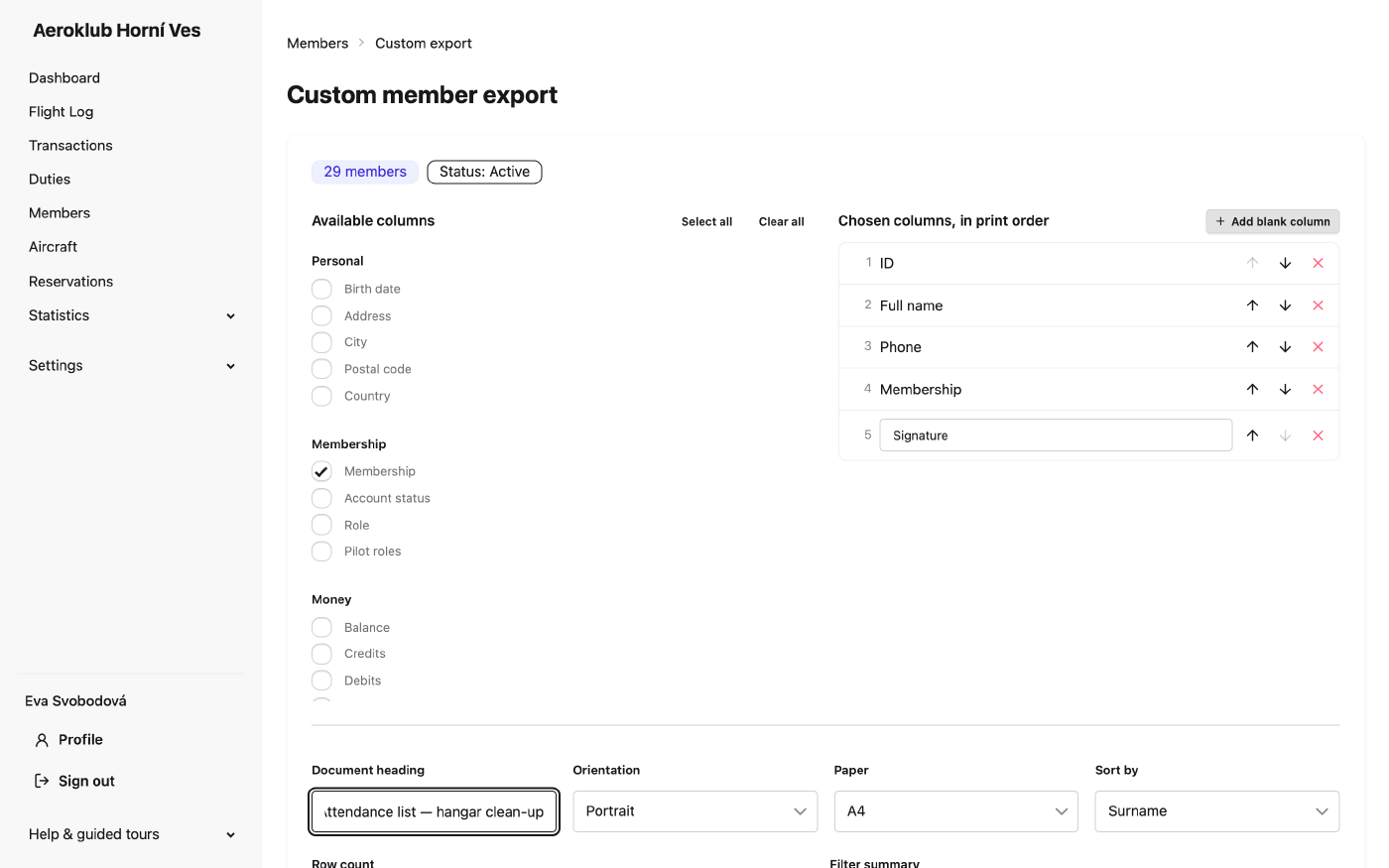The height and width of the screenshot is (868, 1389).
Task: Check the Pilot roles checkbox
Action: 321,552
